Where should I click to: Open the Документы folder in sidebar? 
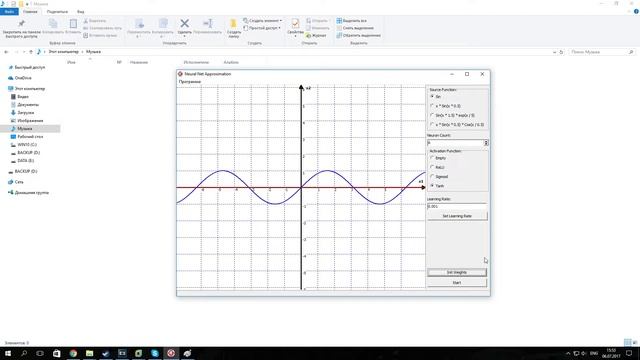28,104
